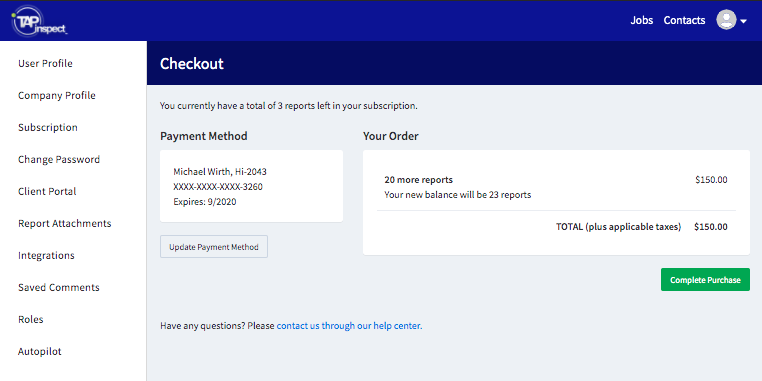Click the Your Order heading
This screenshot has width=762, height=381.
391,136
